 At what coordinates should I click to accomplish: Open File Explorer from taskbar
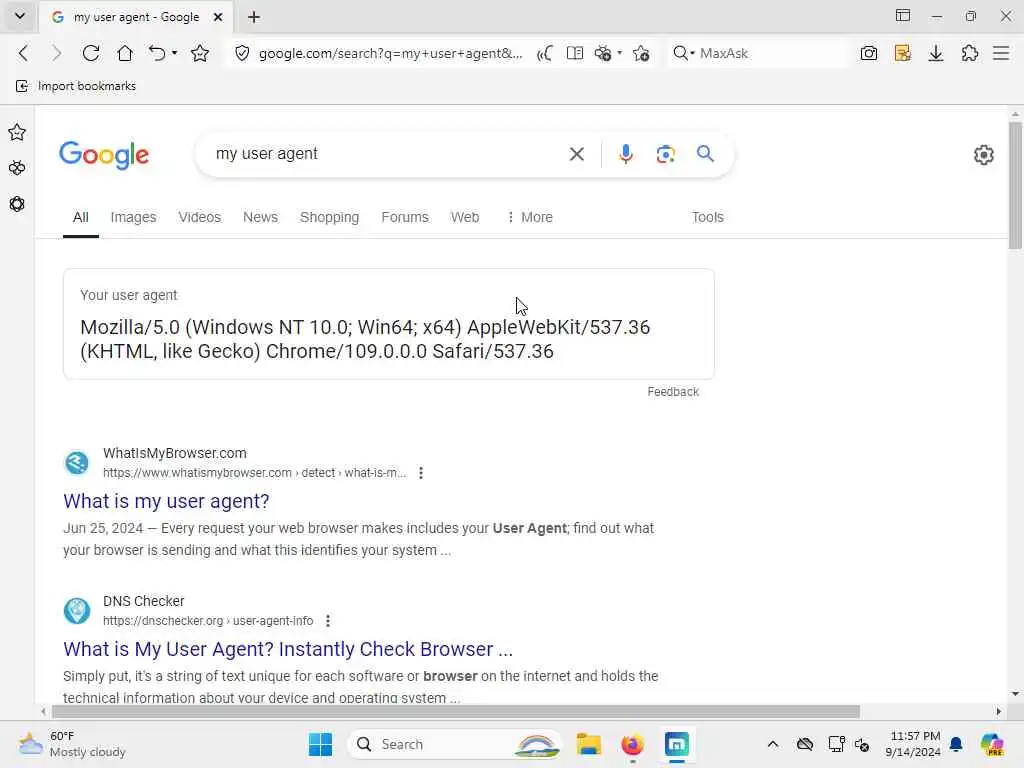588,744
